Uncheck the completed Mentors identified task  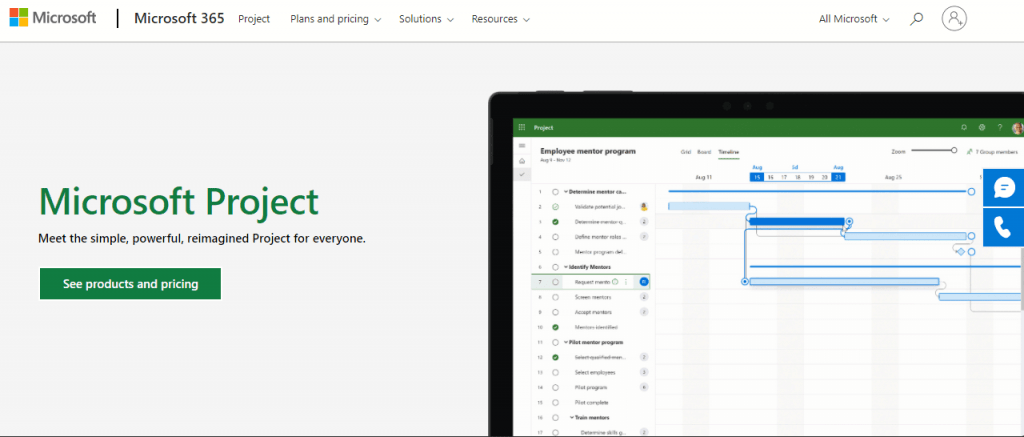click(555, 327)
